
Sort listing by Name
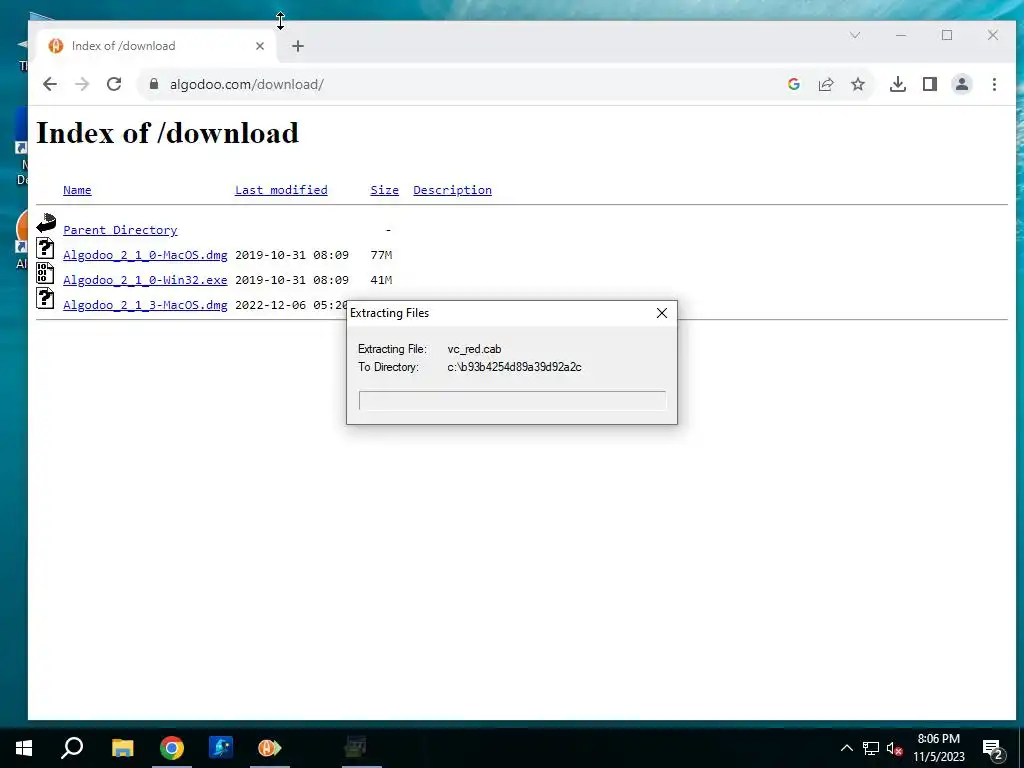coord(77,190)
